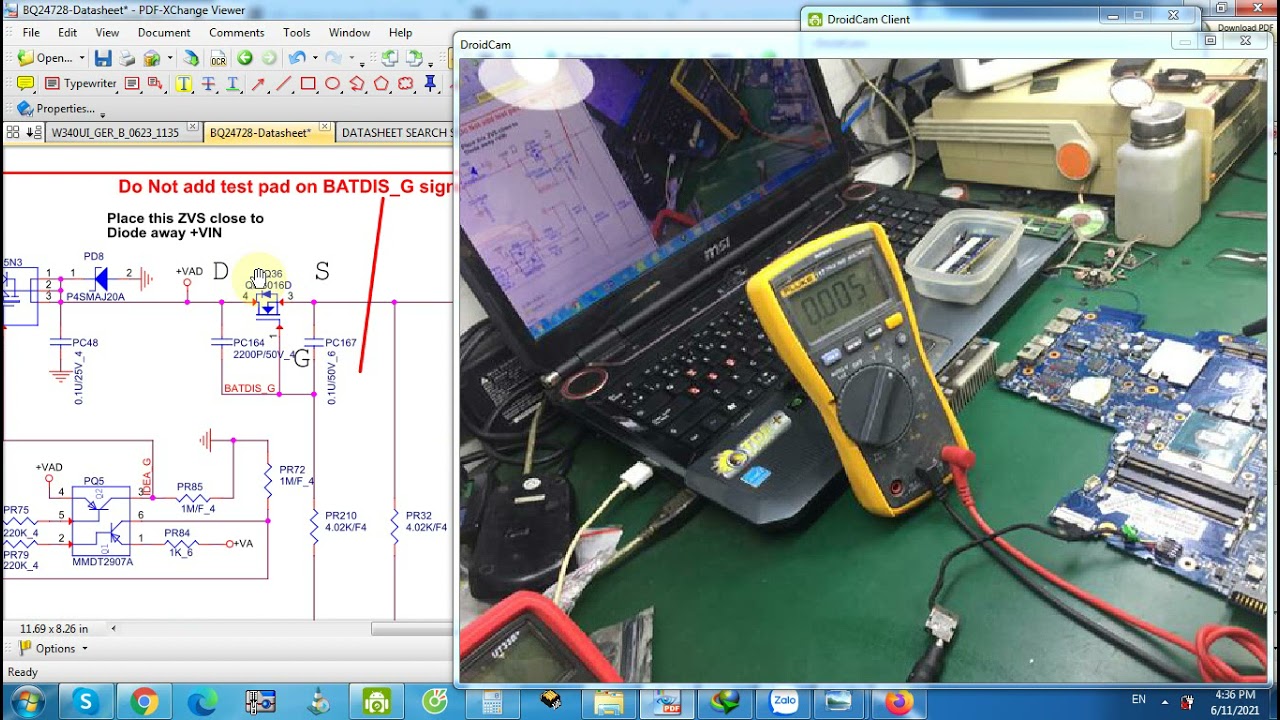Open the Options dropdown at bottom left
Screen dimensions: 1280x720
[x=53, y=648]
